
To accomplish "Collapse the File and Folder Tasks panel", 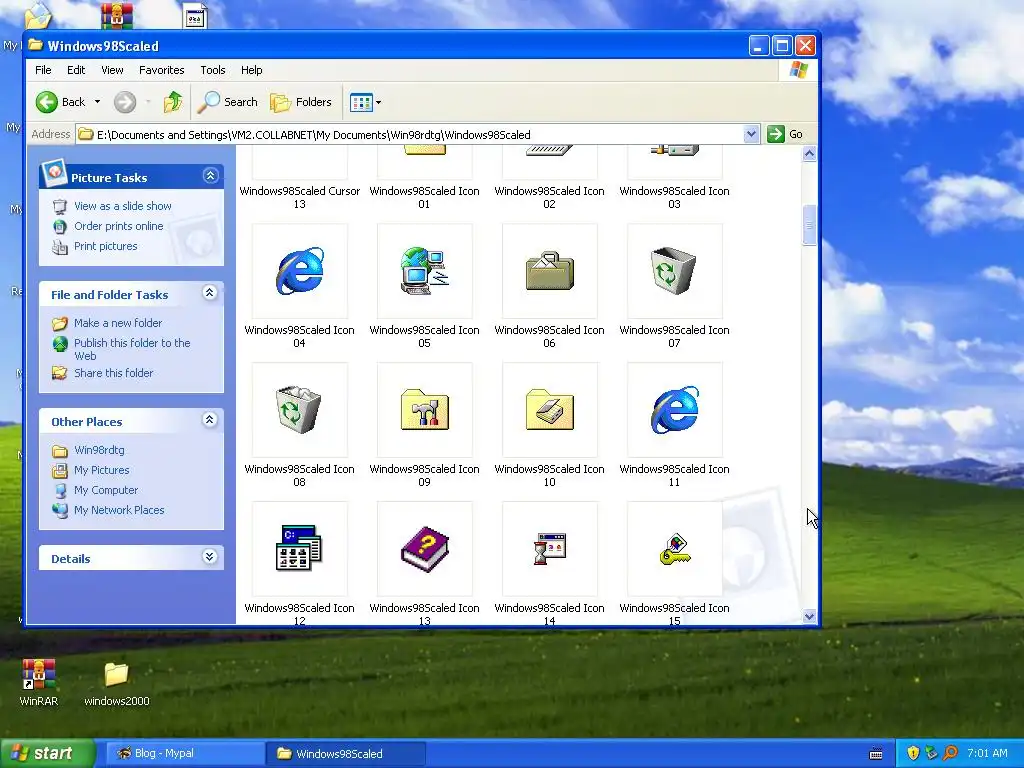I will [210, 293].
